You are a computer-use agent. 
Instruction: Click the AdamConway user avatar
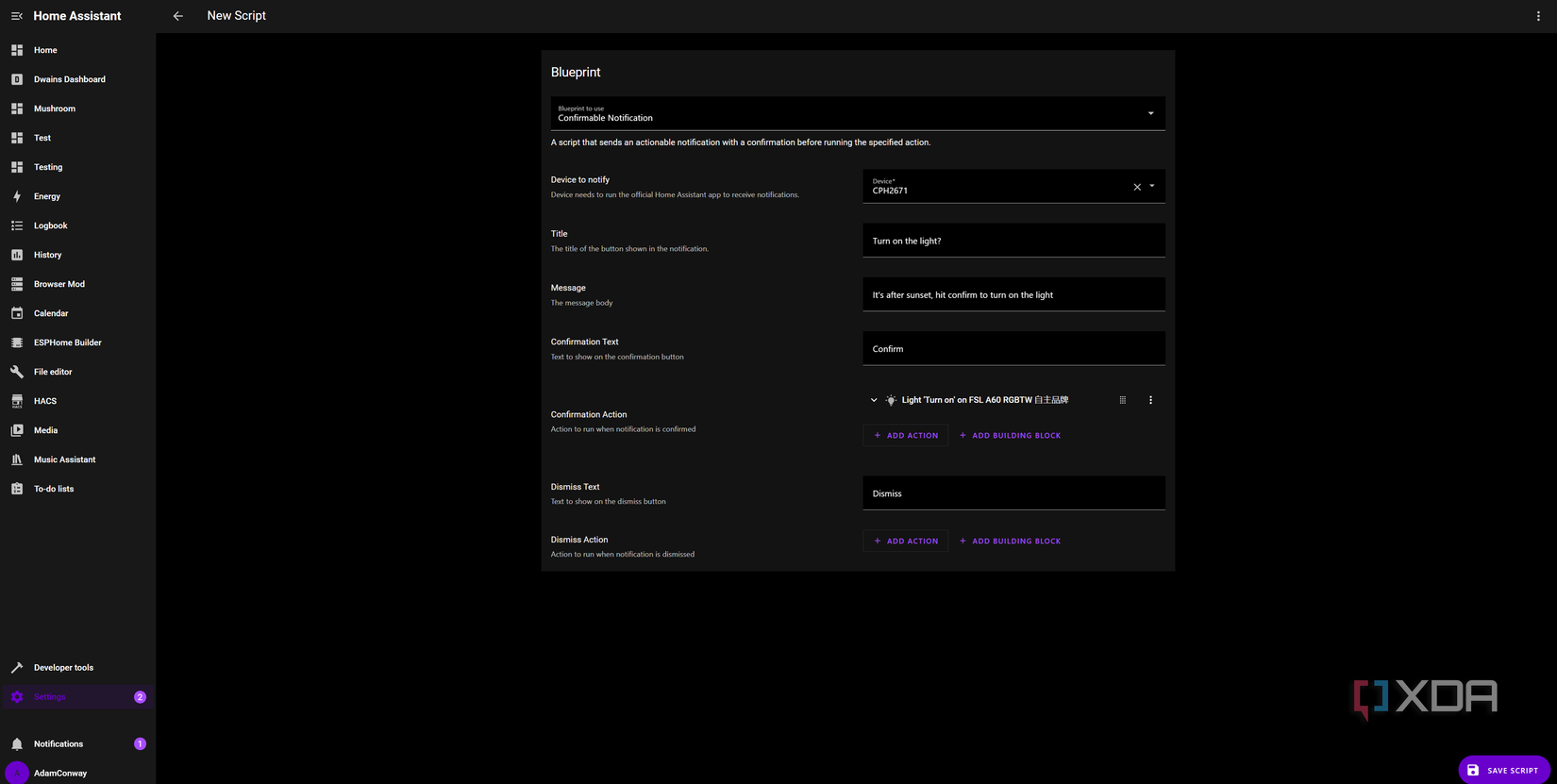click(17, 773)
